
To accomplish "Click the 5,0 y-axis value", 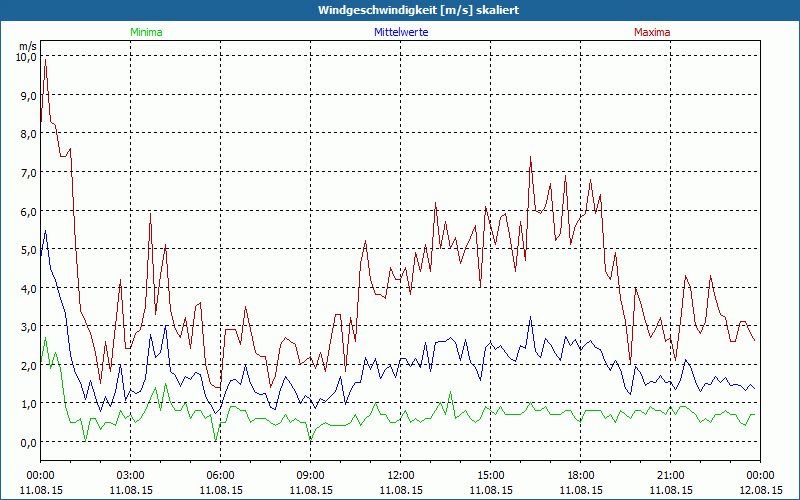I will (29, 250).
